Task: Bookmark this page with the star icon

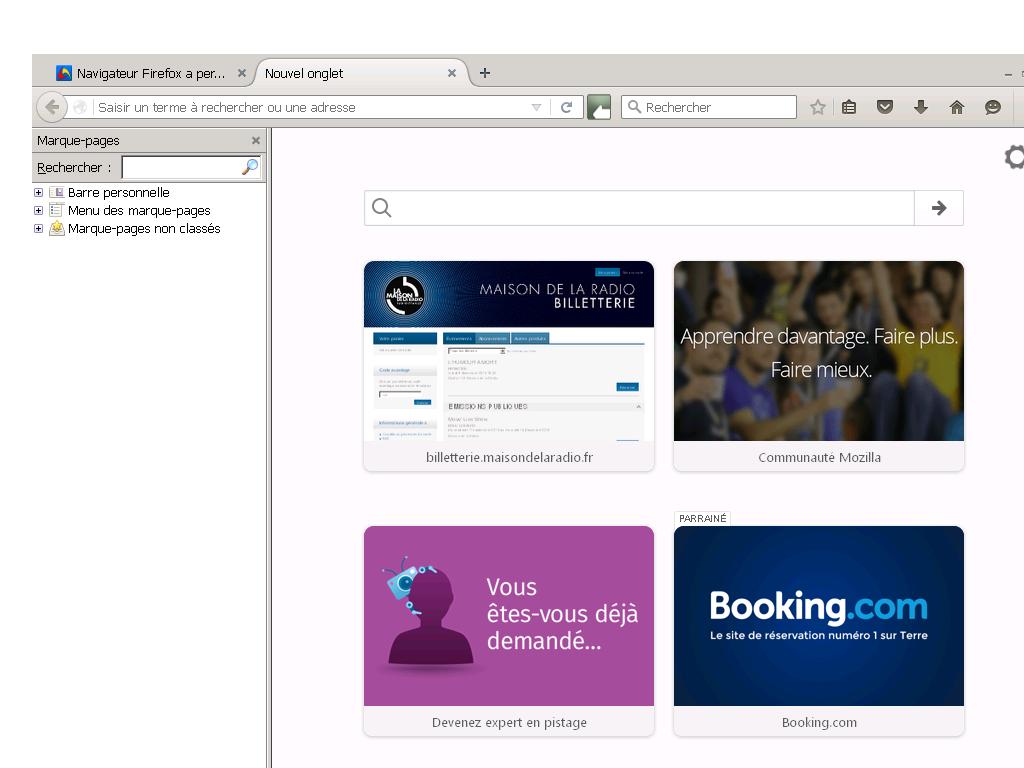Action: click(x=817, y=107)
